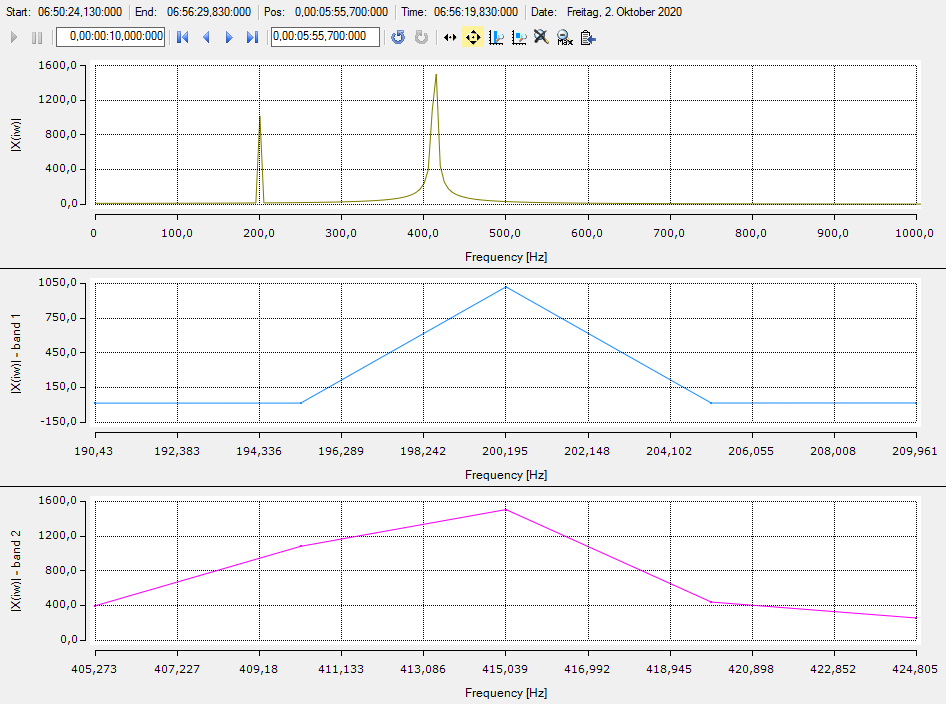Activate horizontal scroll mode icon
946x704 pixels.
point(450,37)
